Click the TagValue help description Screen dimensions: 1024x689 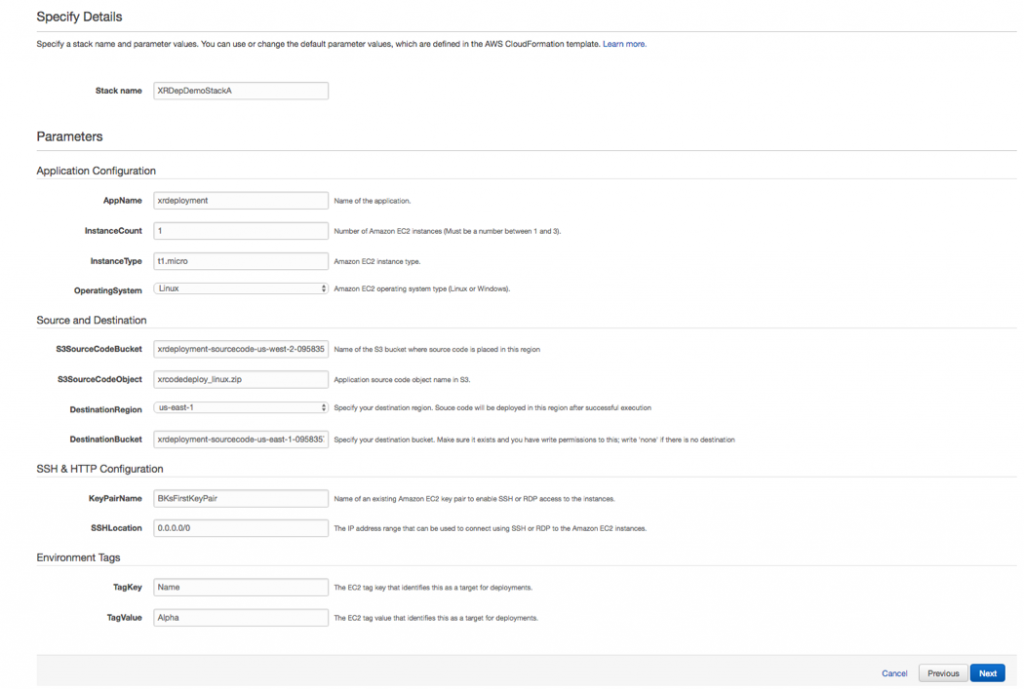coord(436,618)
